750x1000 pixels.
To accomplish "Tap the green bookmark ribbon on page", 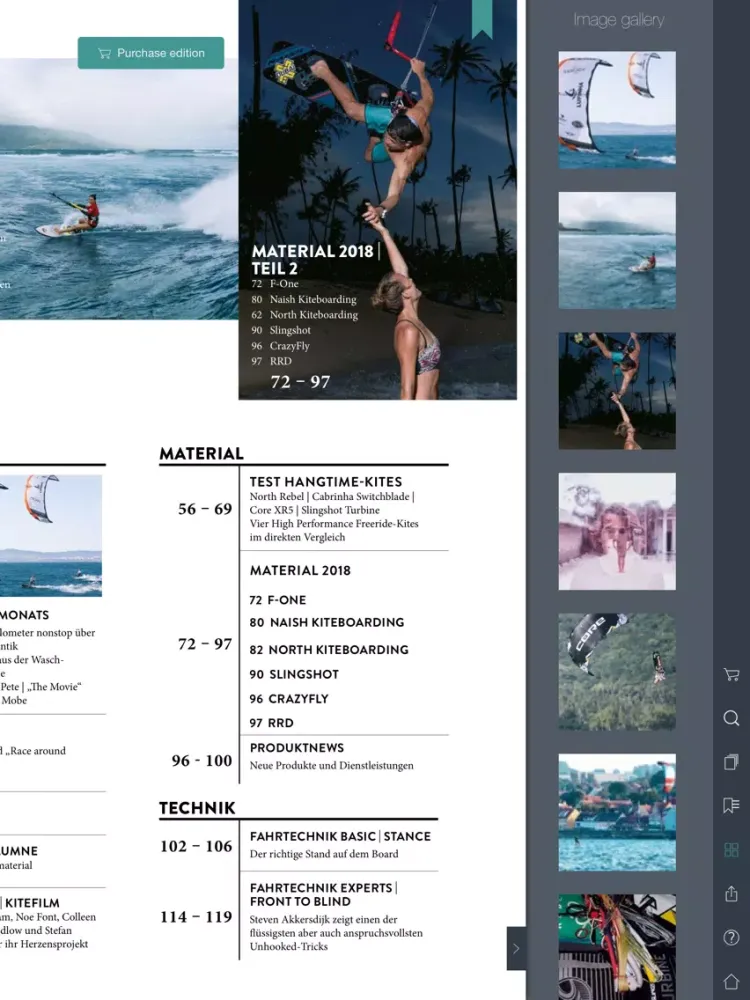I will pyautogui.click(x=482, y=18).
